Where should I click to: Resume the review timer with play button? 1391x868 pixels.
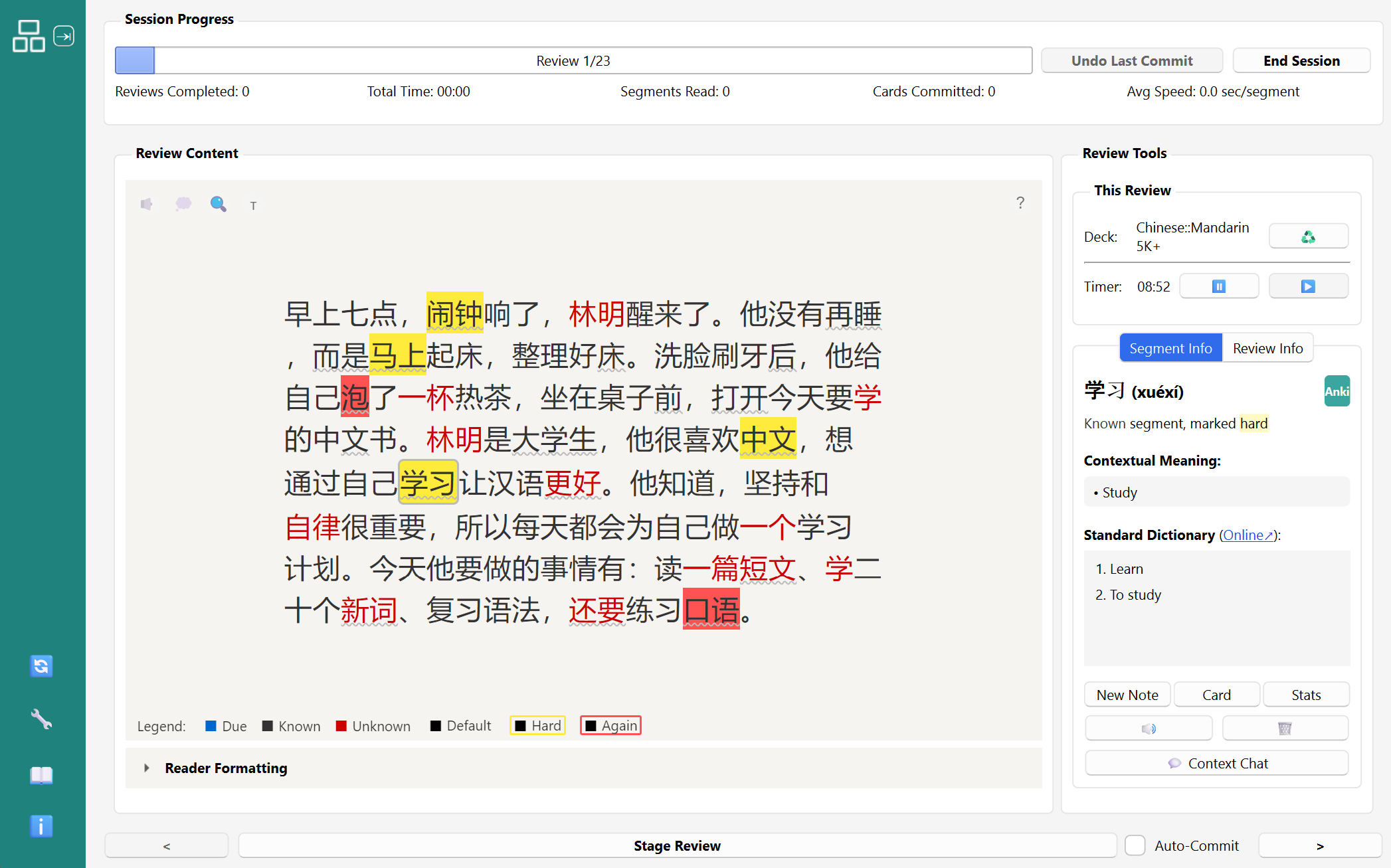[x=1307, y=286]
